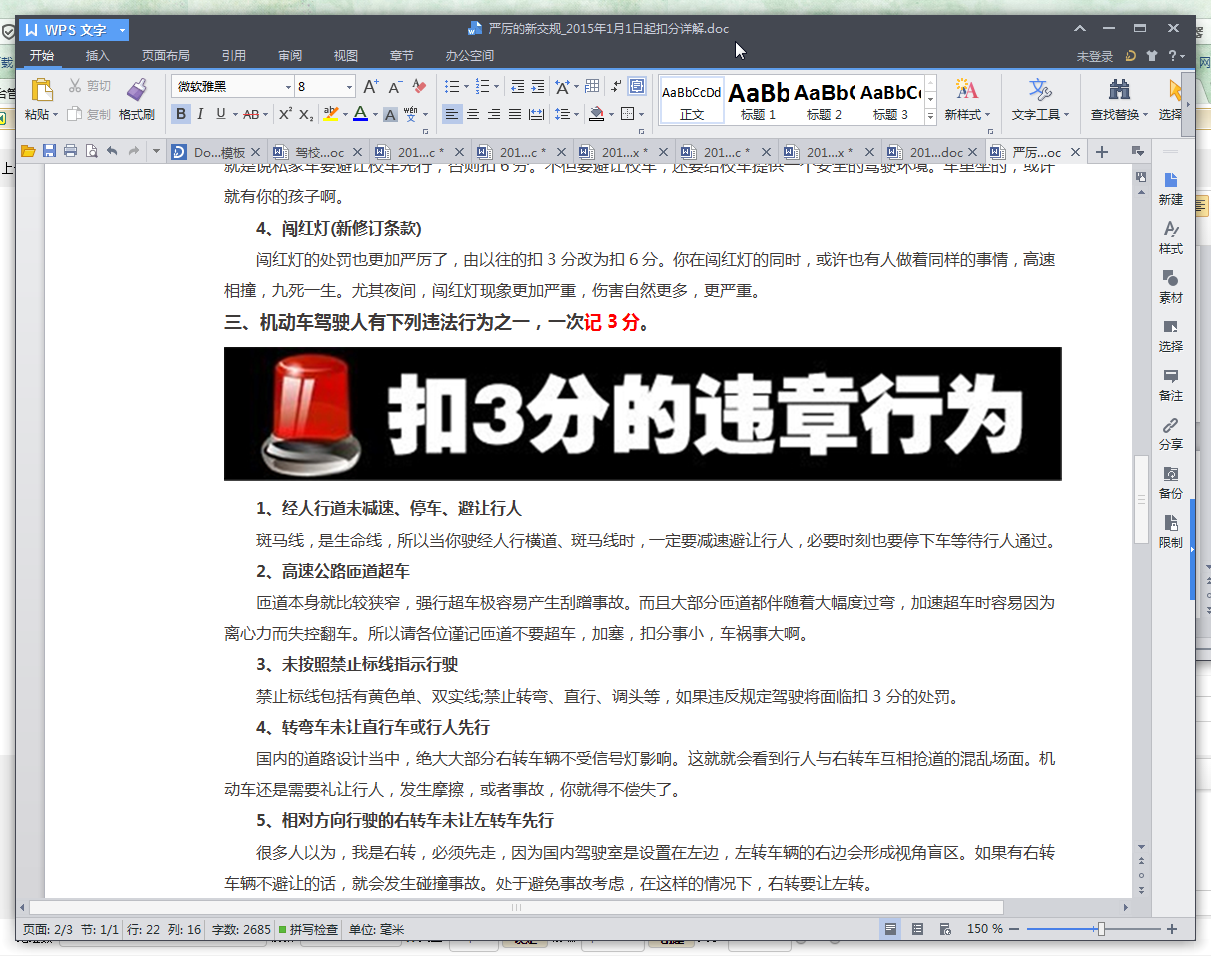Save document with the floppy disk icon
Image resolution: width=1211 pixels, height=956 pixels.
49,152
